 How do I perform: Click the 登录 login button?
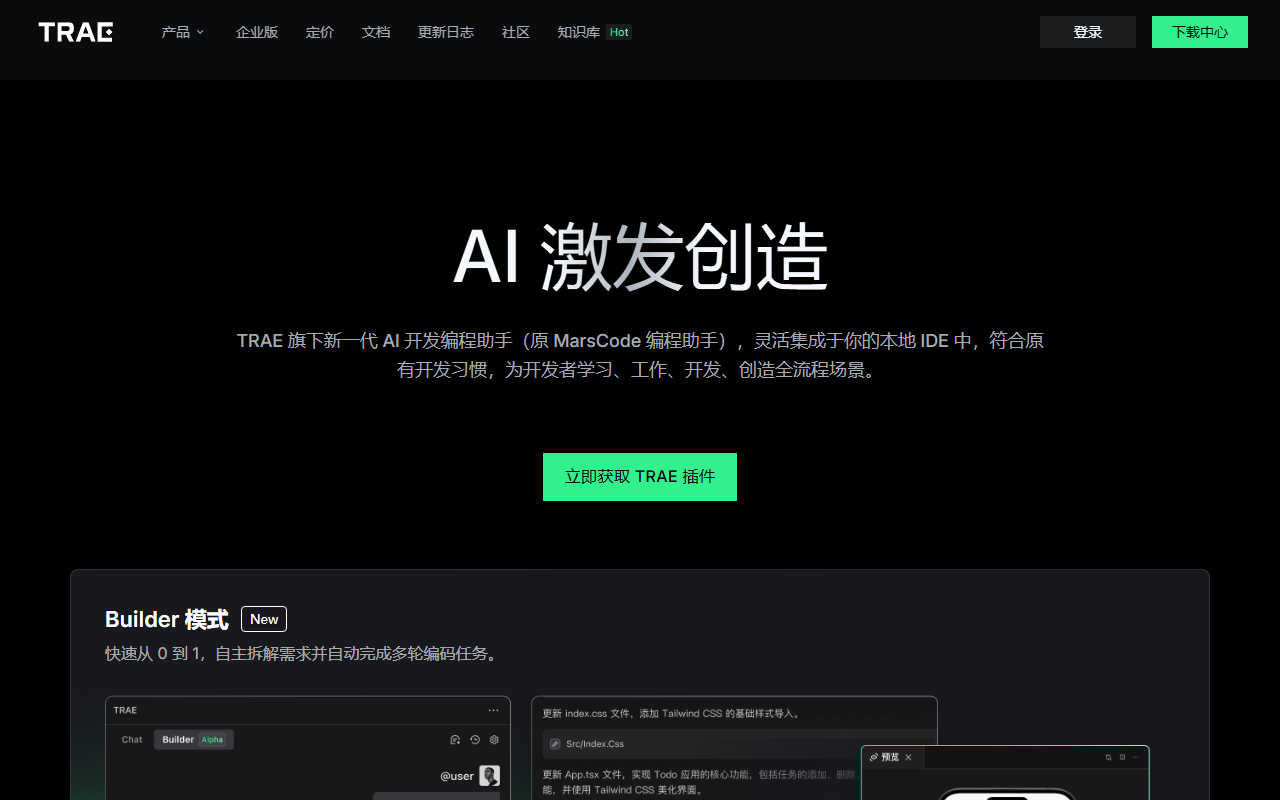(x=1088, y=32)
